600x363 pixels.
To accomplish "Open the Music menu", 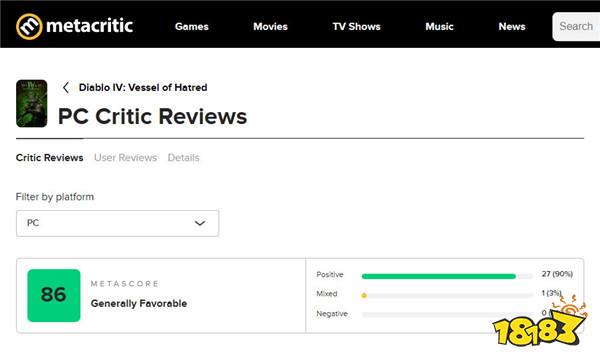I will (439, 26).
